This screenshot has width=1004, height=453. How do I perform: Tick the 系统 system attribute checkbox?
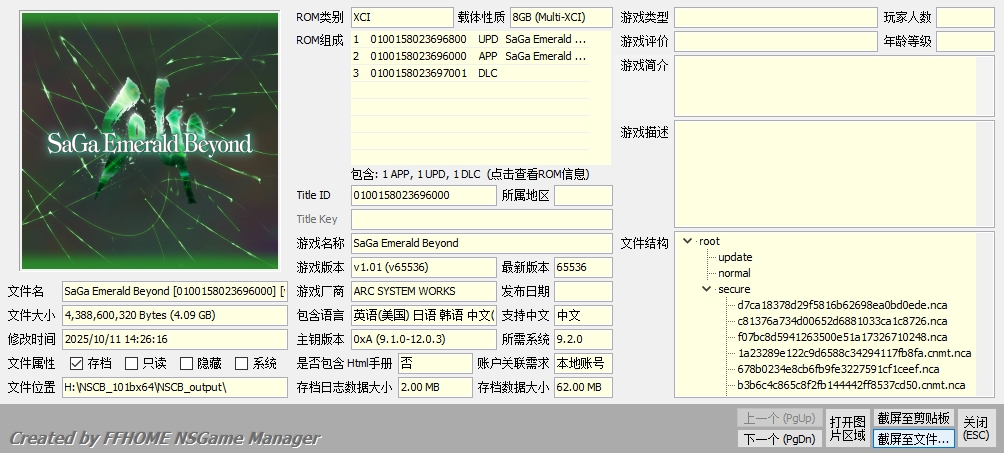click(x=241, y=364)
